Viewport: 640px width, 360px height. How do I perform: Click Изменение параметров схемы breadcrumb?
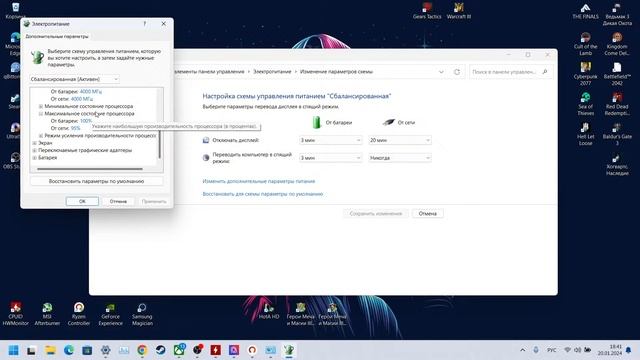[x=336, y=71]
